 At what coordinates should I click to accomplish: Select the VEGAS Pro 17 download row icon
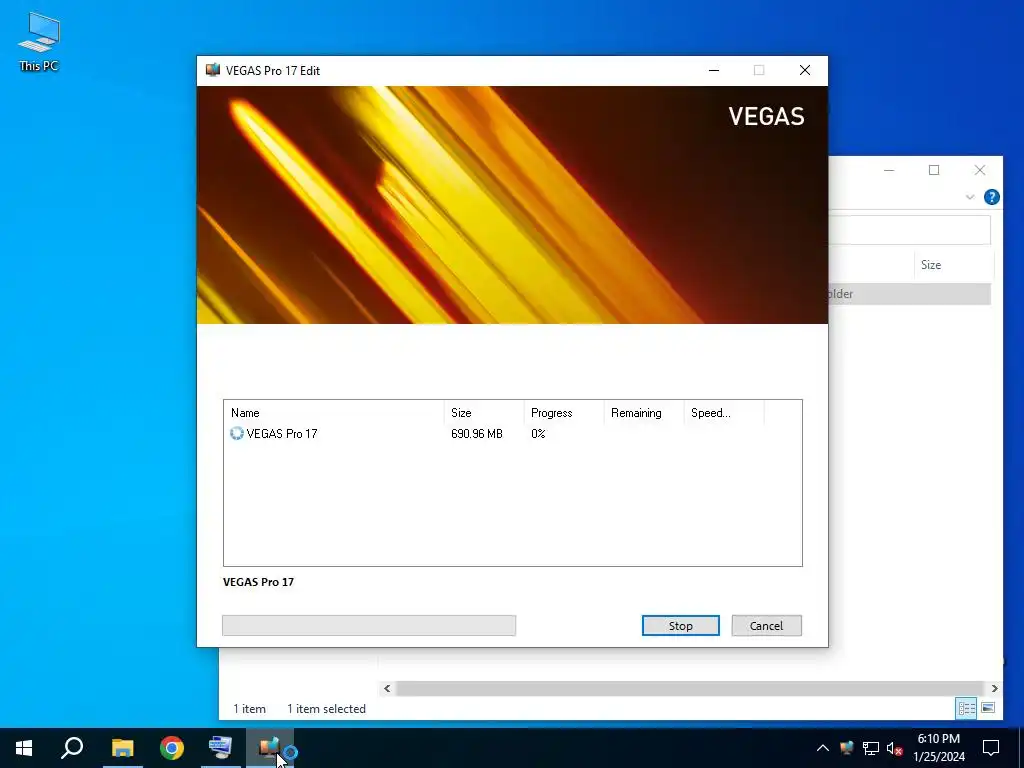coord(236,434)
